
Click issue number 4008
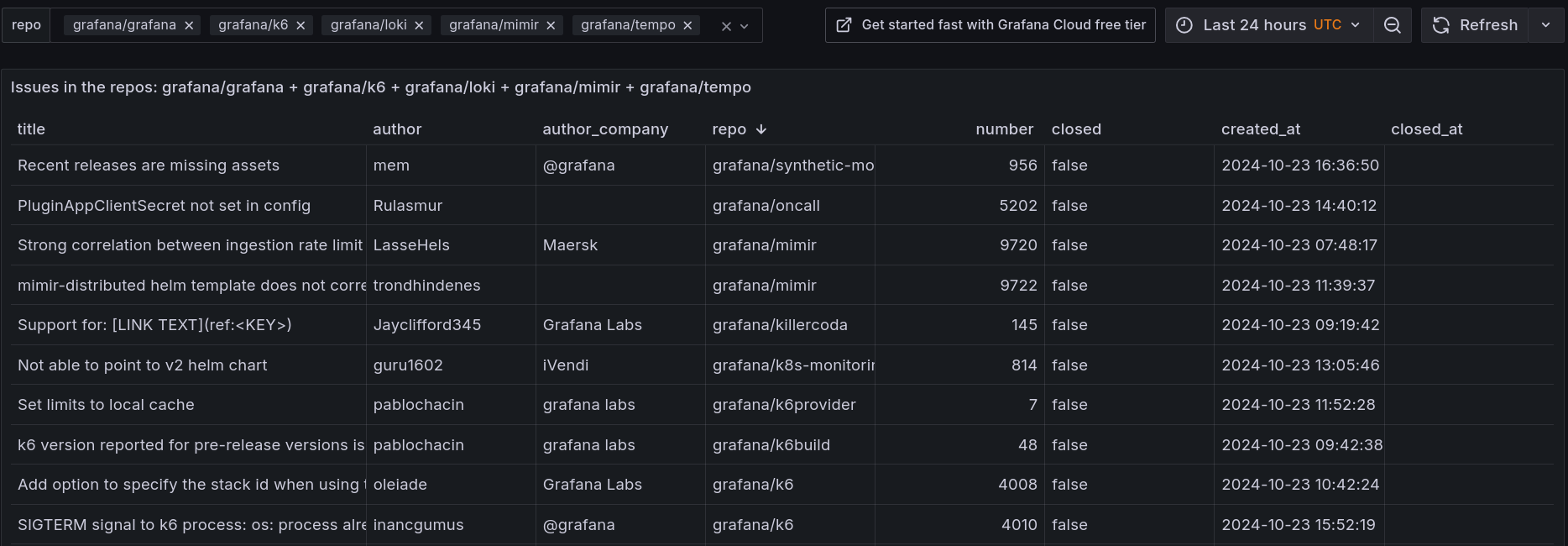click(1017, 485)
